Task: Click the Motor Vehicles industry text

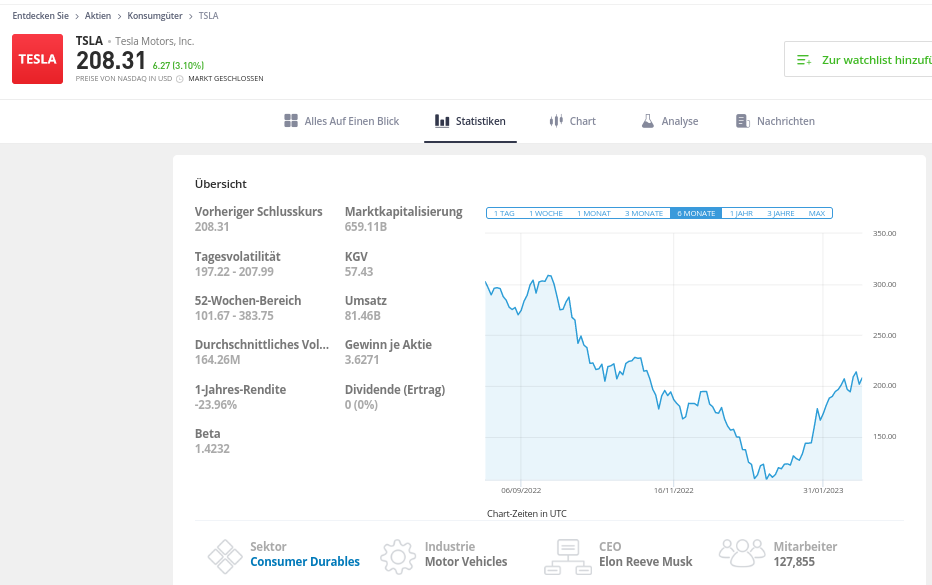Action: tap(466, 562)
